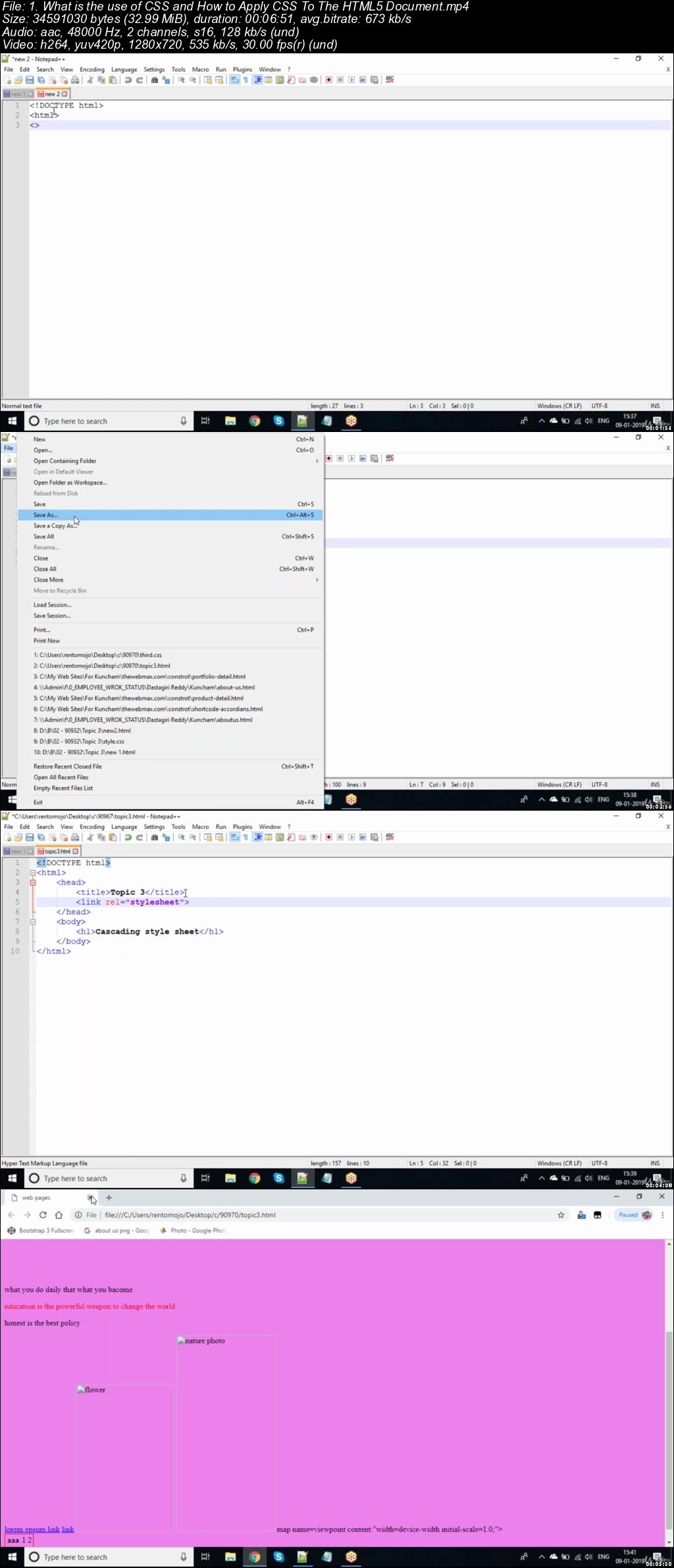This screenshot has height=1568, width=674.
Task: Click the Save icon in the new 2 Notepad++ toolbar
Action: pyautogui.click(x=30, y=80)
